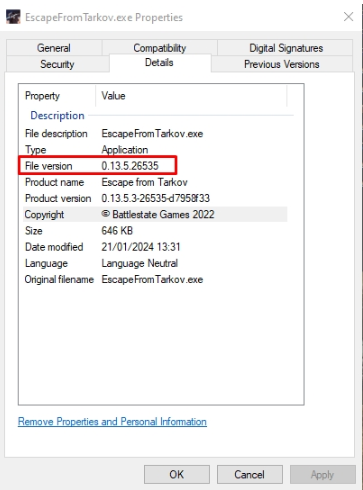
Task: Open the Previous Versions tab
Action: coord(282,64)
